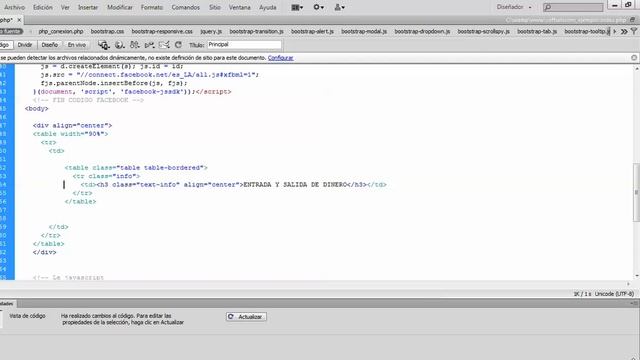Viewport: 640px width, 360px height.
Task: Click the Unicode (UTF-8) encoding status text
Action: tap(614, 294)
